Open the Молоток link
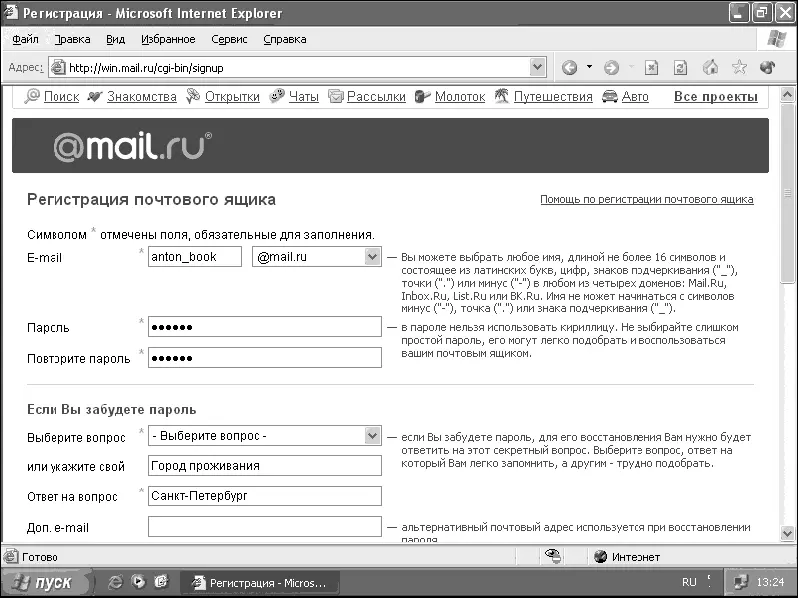Image resolution: width=798 pixels, height=598 pixels. pyautogui.click(x=460, y=96)
